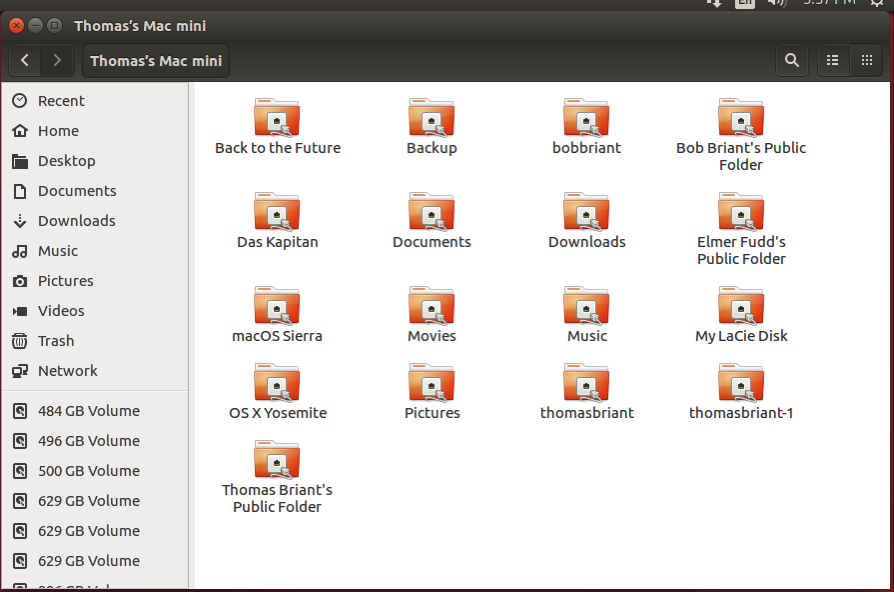The image size is (894, 592).
Task: Mount the 500 GB Volume
Action: click(x=95, y=471)
